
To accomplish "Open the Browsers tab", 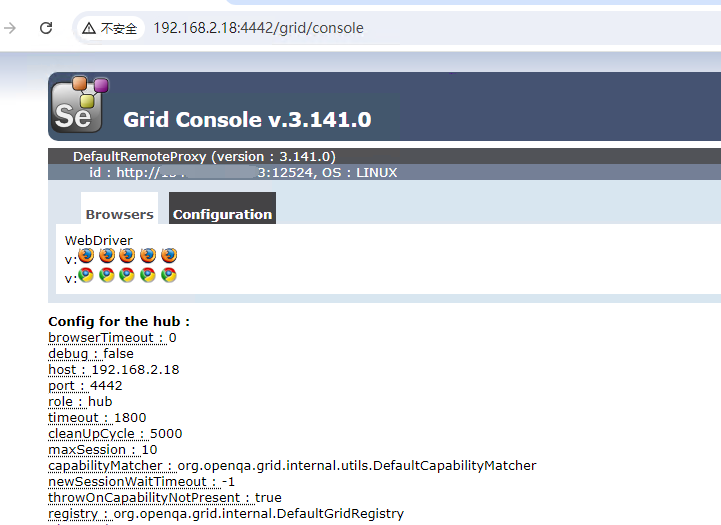I will [120, 209].
